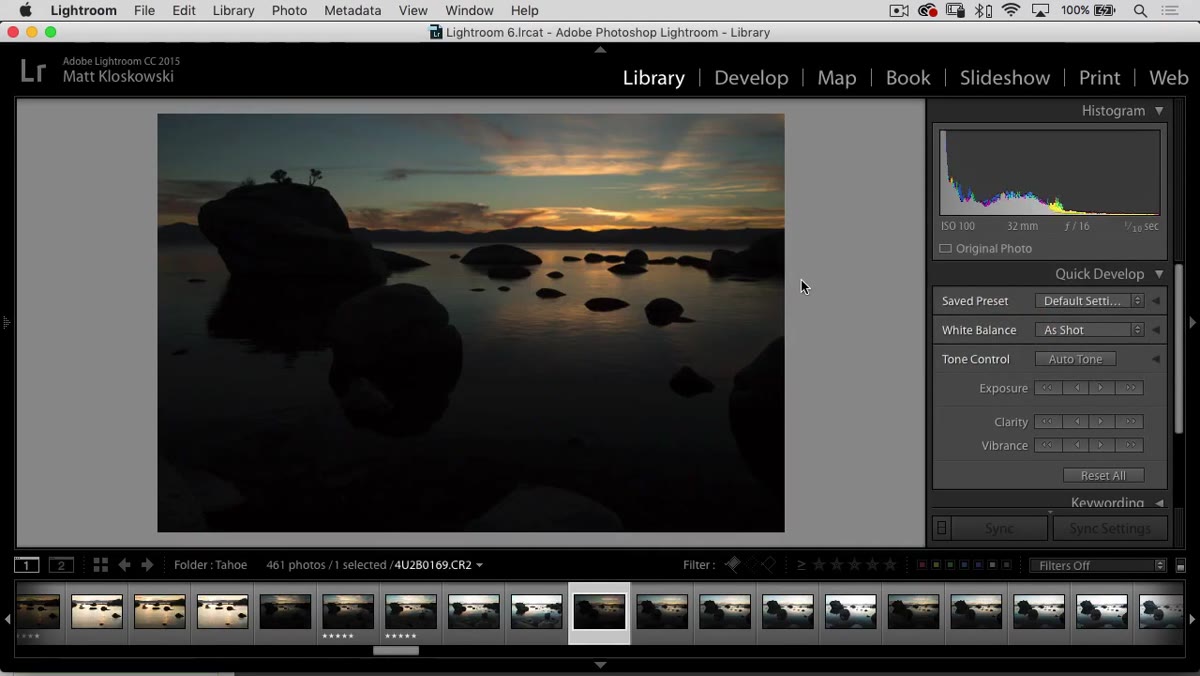Collapse the Histogram panel
This screenshot has height=676, width=1200.
pos(1159,111)
